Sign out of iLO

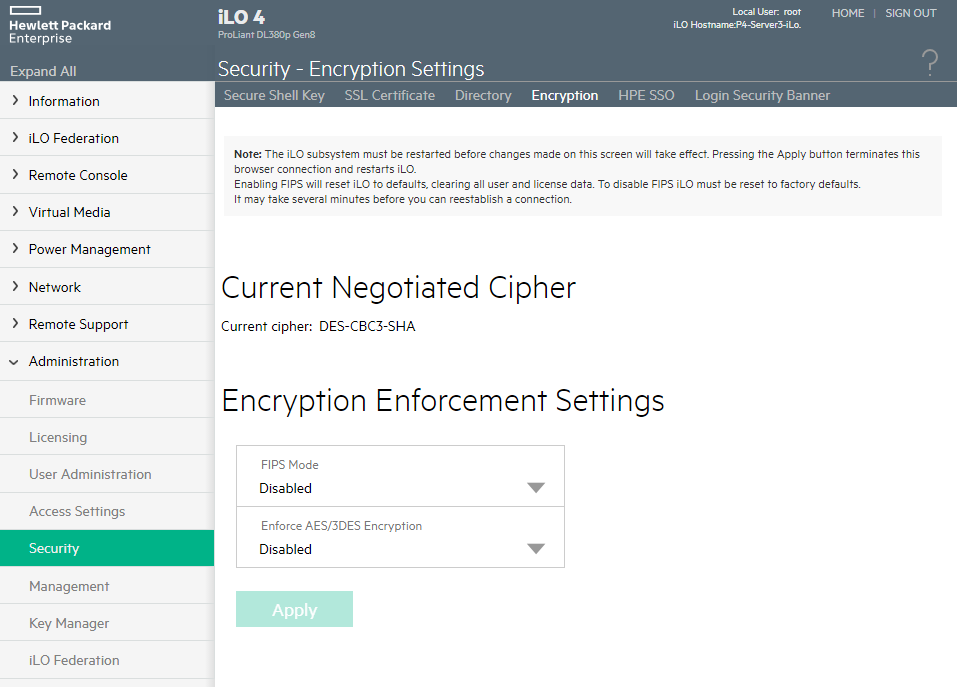click(910, 13)
